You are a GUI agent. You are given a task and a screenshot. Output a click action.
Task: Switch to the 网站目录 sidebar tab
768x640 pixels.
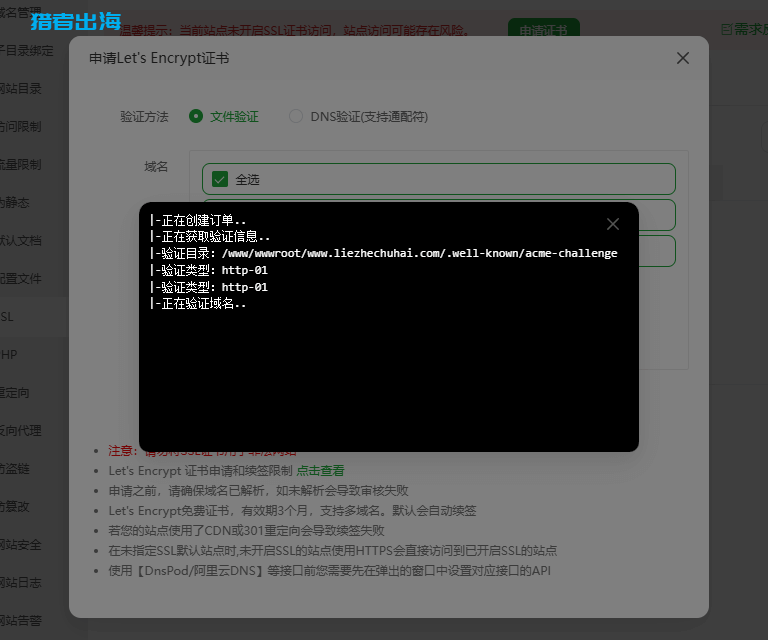[21, 88]
